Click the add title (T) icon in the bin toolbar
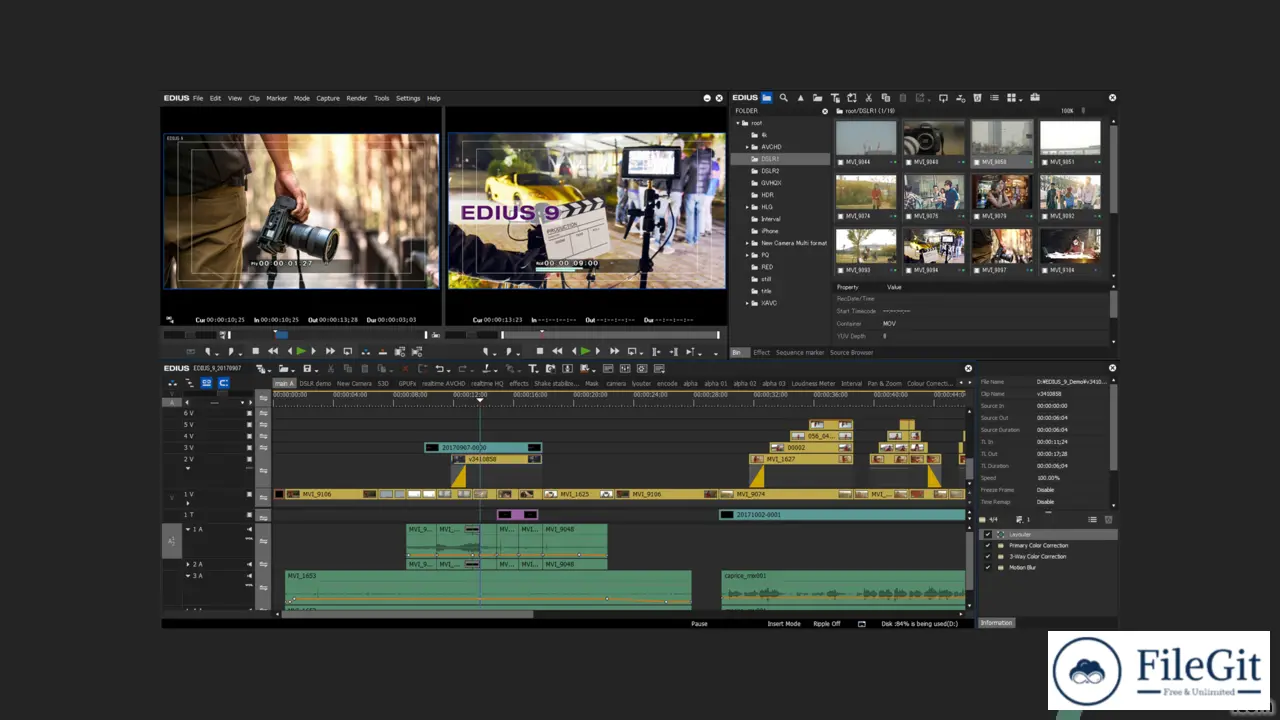 tap(835, 98)
